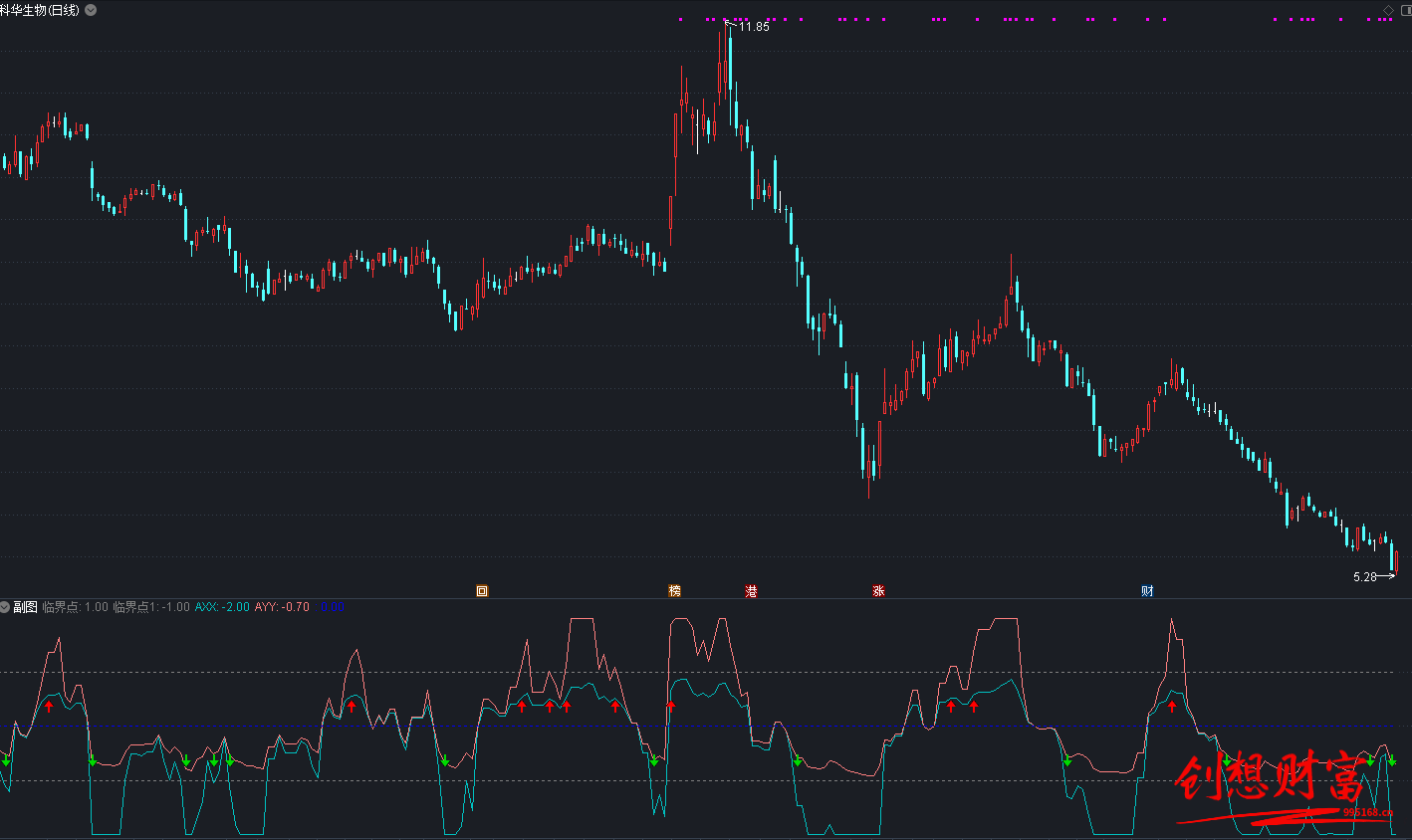Open the 回 event marker icon
This screenshot has width=1412, height=840.
[482, 591]
